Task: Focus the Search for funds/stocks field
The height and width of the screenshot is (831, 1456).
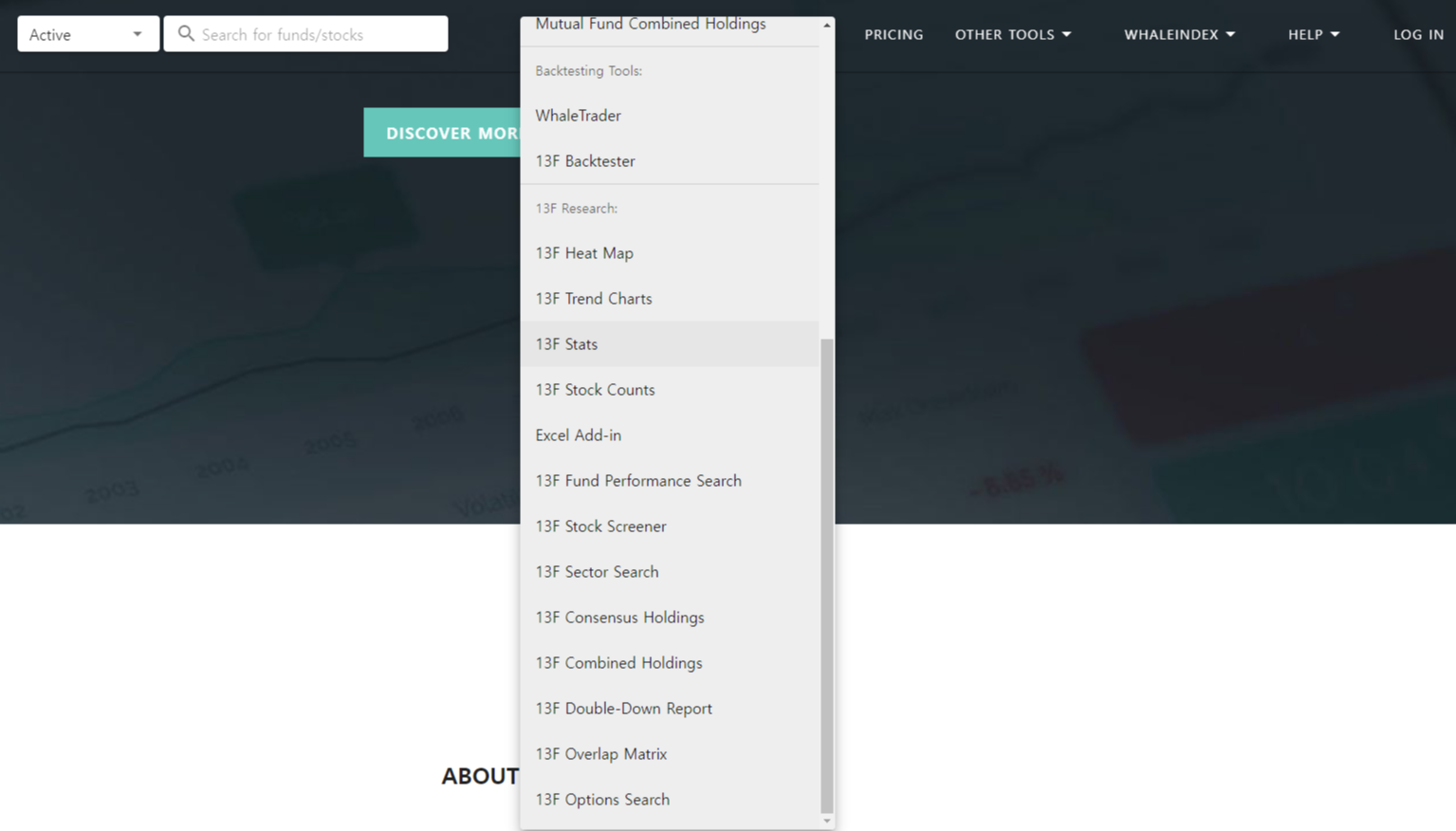Action: coord(305,34)
